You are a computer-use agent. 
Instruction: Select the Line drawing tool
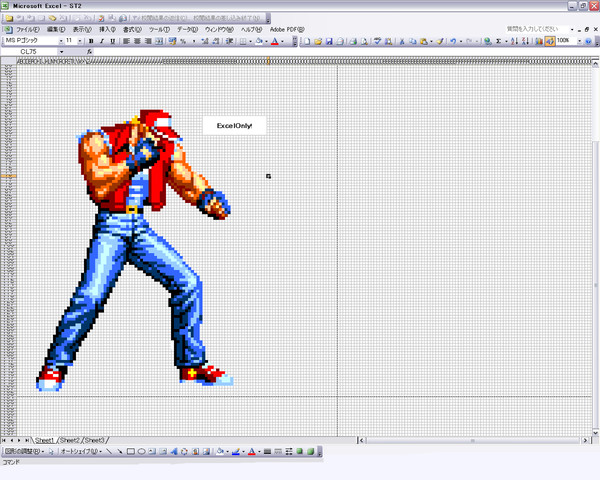pyautogui.click(x=109, y=452)
